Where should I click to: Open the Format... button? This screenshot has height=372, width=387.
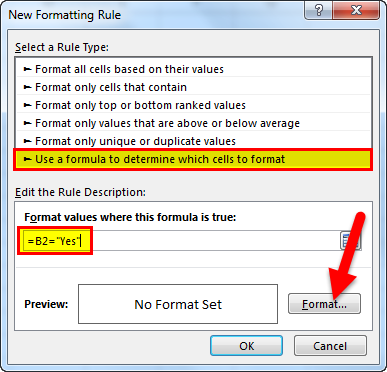click(324, 304)
